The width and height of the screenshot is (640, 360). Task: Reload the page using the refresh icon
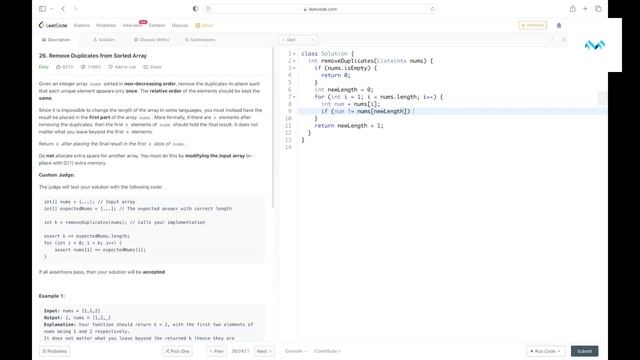coord(432,9)
